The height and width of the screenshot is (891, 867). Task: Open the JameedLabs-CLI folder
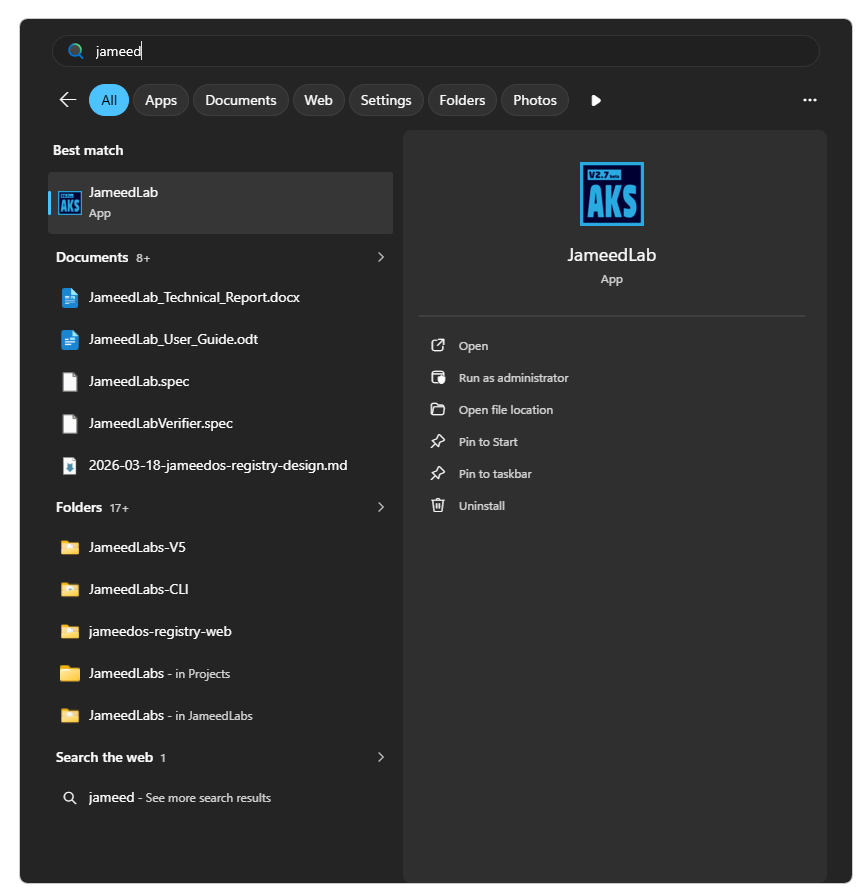(220, 589)
